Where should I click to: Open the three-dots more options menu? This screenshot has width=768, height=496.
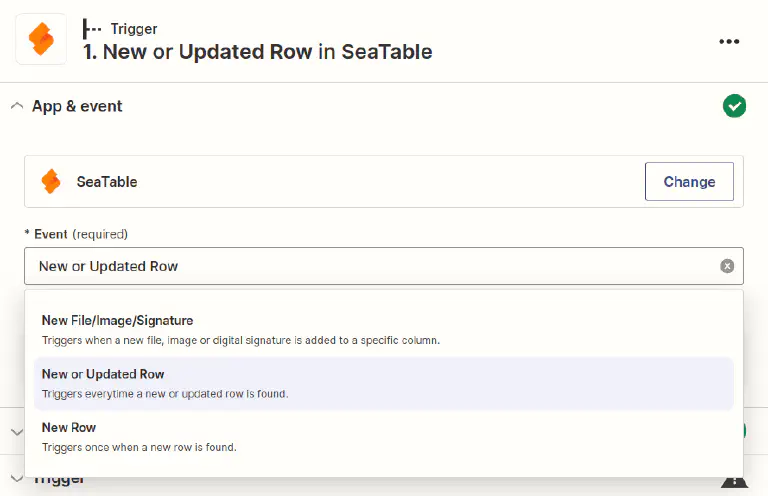[x=730, y=41]
